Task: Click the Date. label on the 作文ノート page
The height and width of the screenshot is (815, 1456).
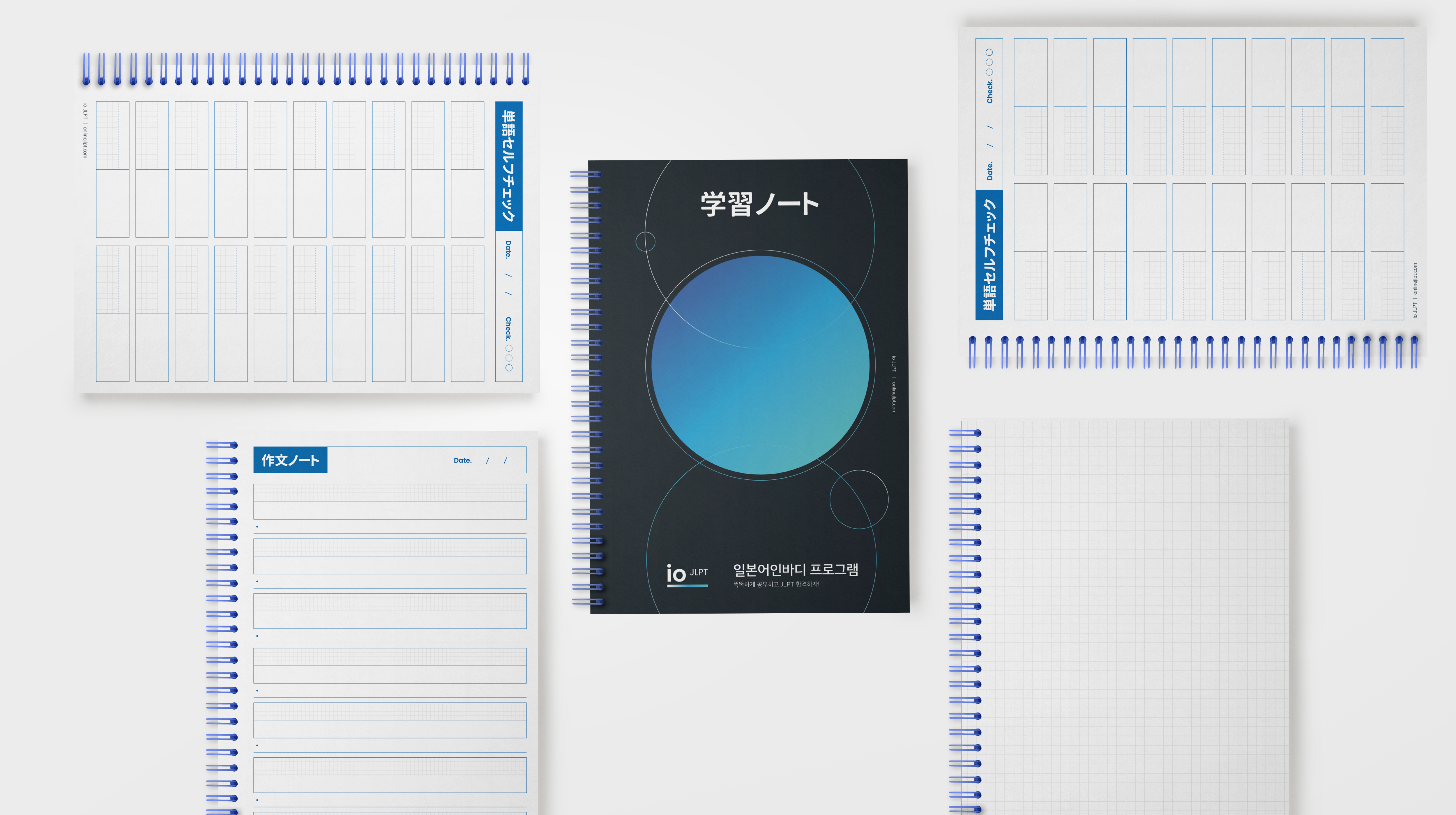Action: pos(462,461)
